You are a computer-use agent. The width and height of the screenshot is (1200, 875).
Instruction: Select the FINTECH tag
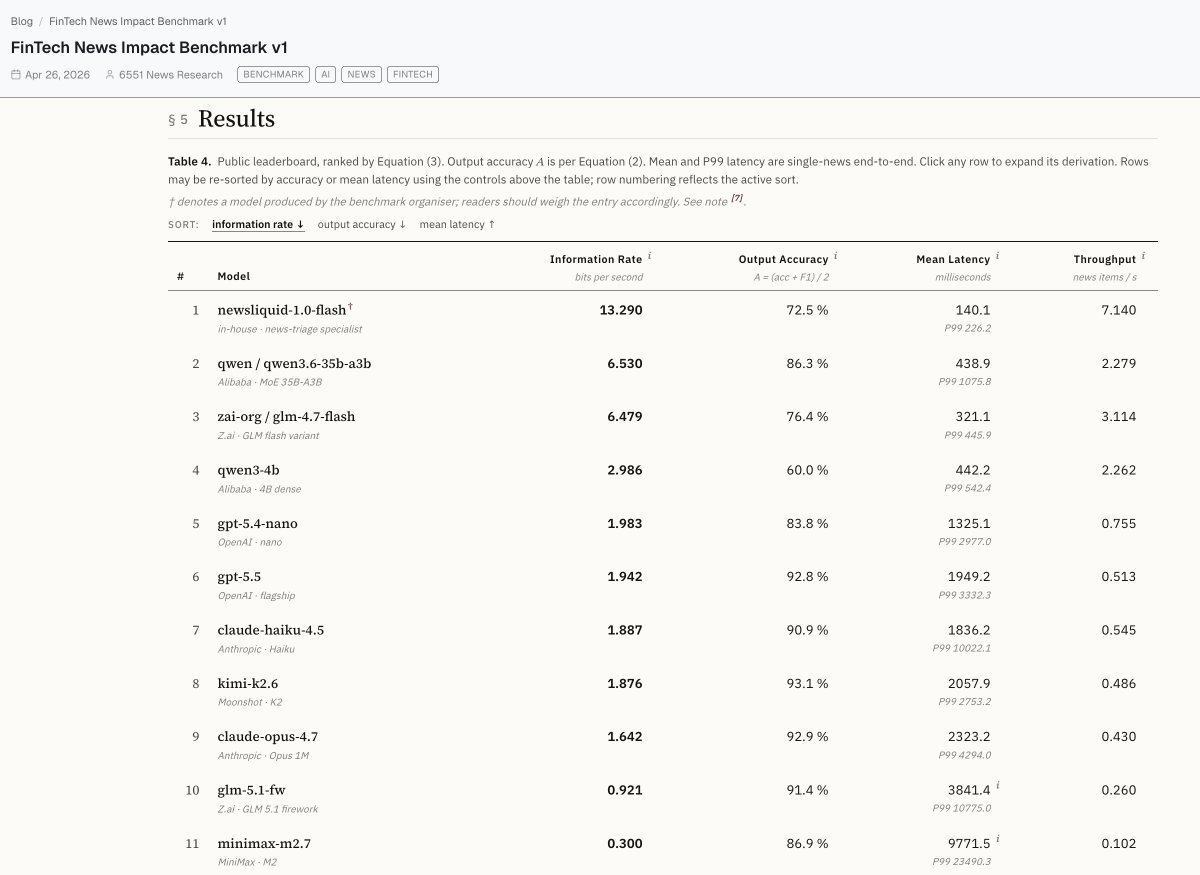413,75
